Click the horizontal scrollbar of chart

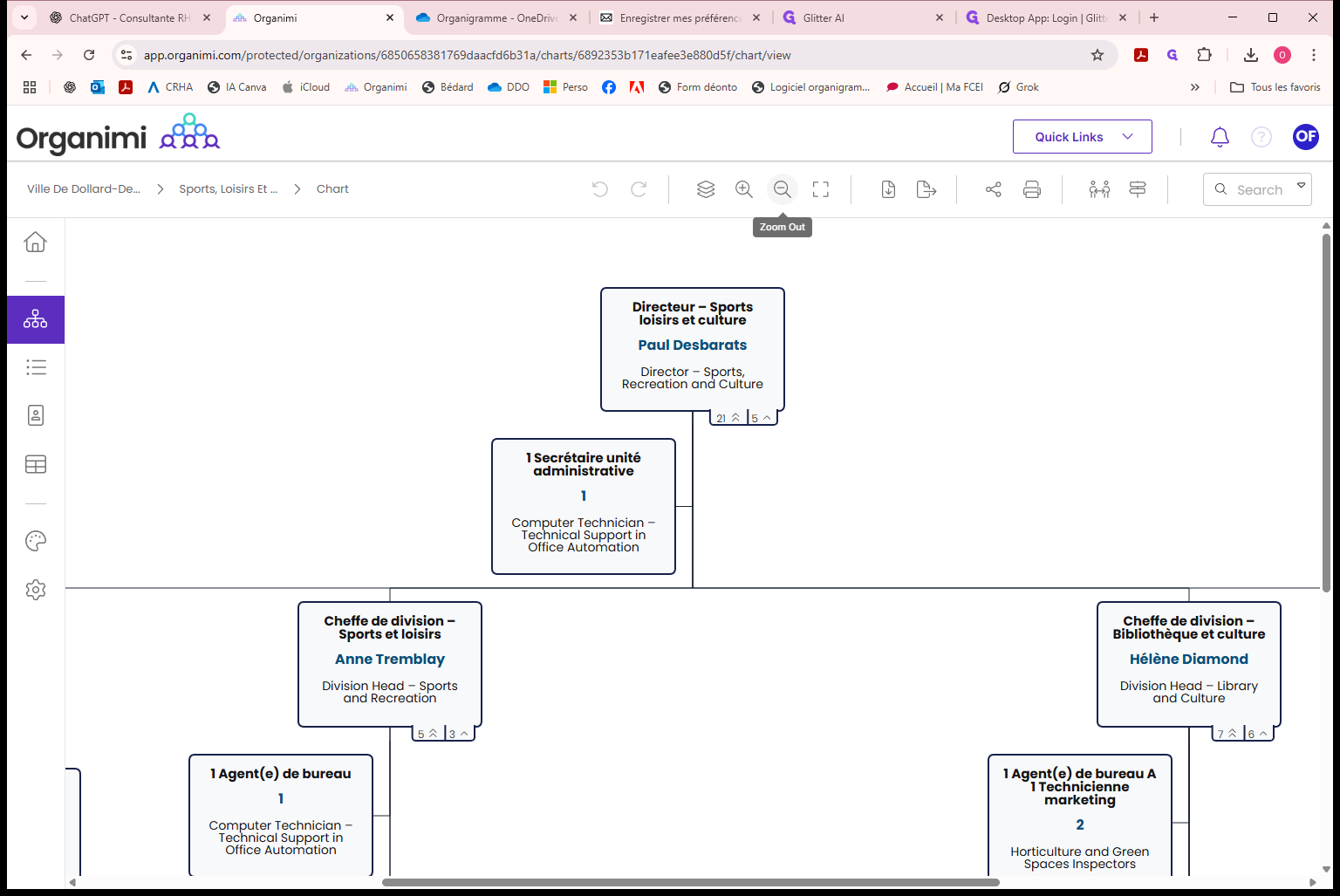tap(691, 882)
